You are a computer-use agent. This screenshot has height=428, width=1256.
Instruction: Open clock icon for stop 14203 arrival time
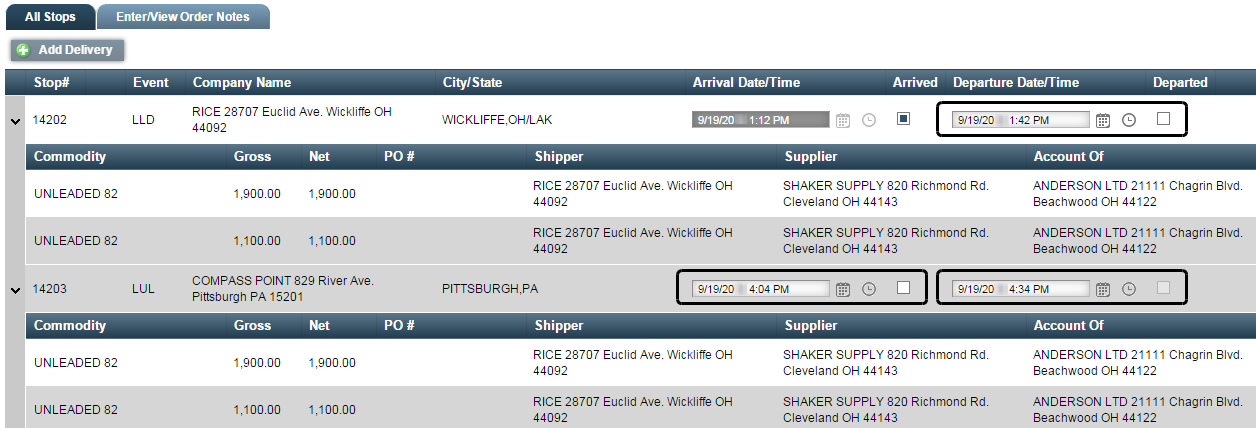click(869, 289)
